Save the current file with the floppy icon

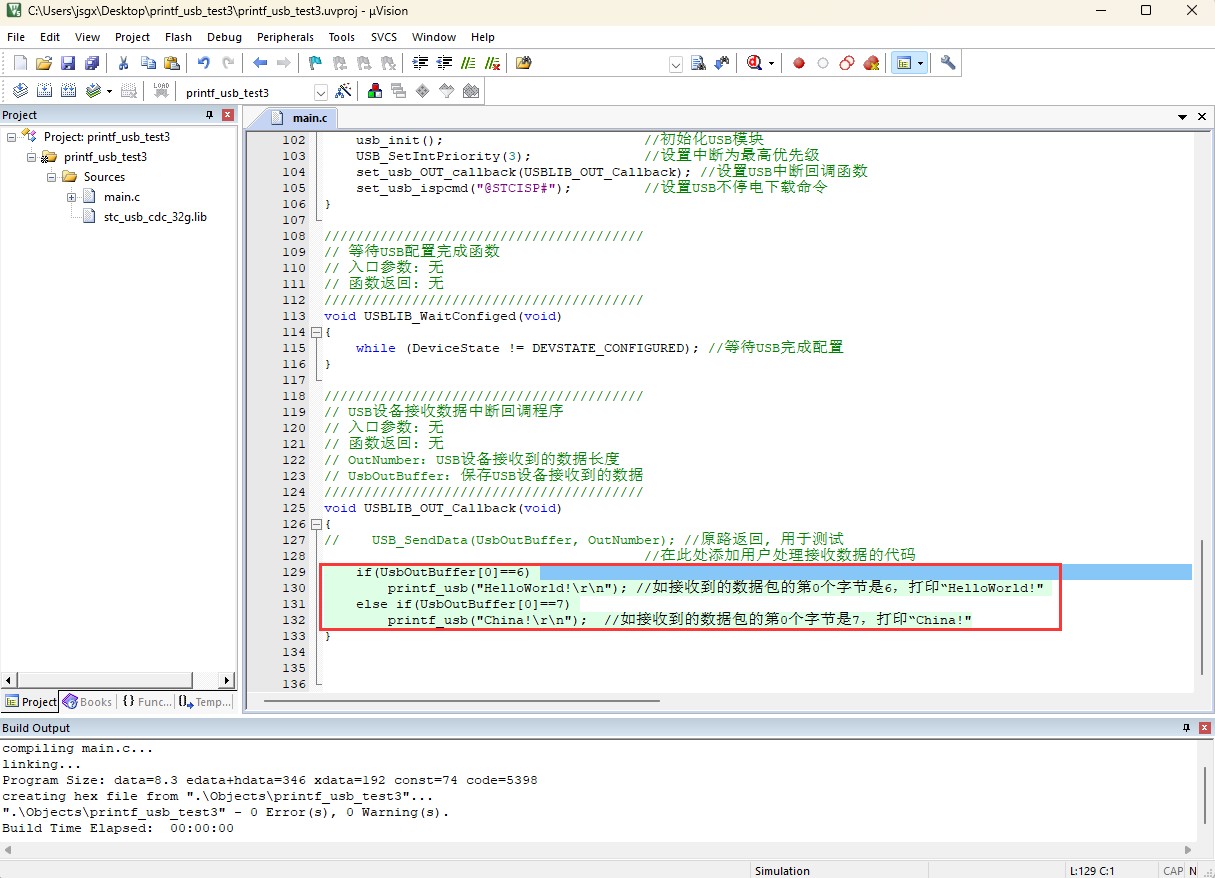point(68,63)
